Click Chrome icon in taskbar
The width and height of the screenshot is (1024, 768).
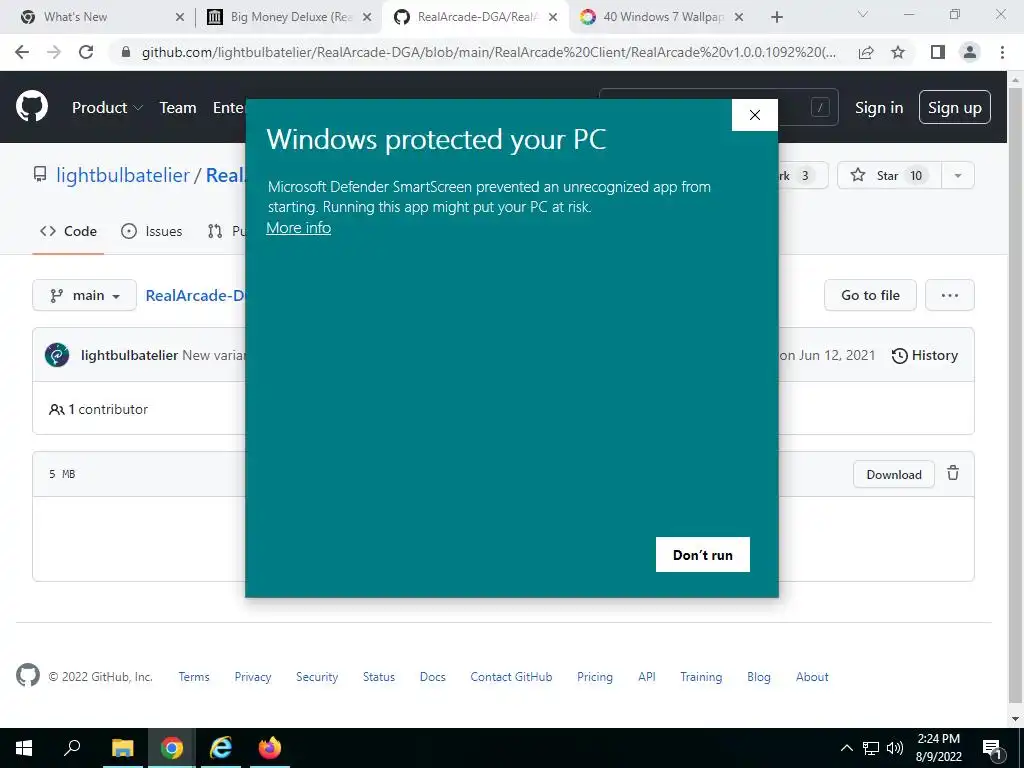click(x=172, y=748)
